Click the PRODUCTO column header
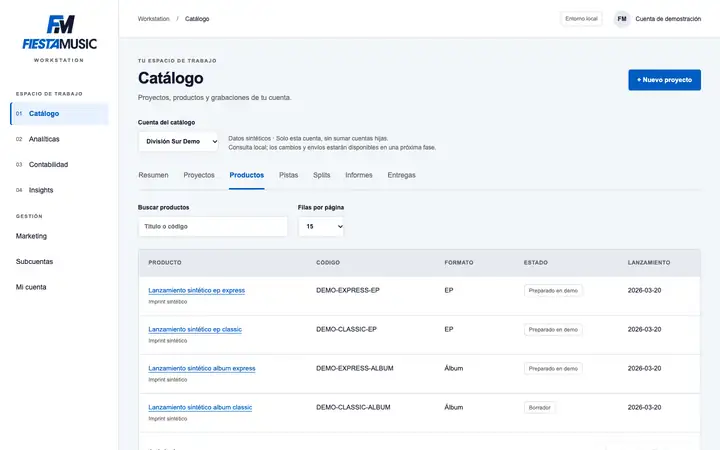 [165, 263]
